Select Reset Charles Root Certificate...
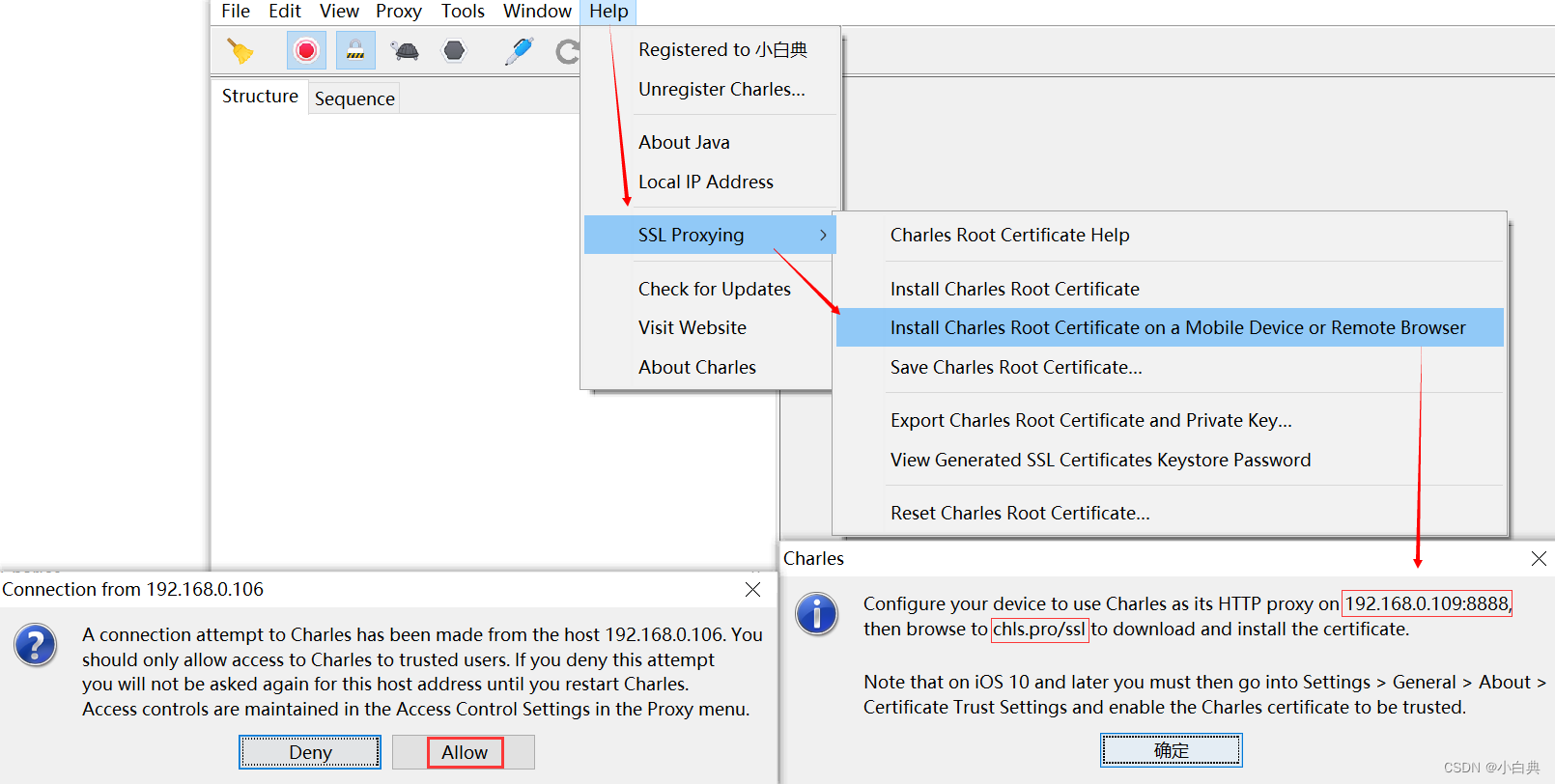This screenshot has height=784, width=1555. [1170, 514]
